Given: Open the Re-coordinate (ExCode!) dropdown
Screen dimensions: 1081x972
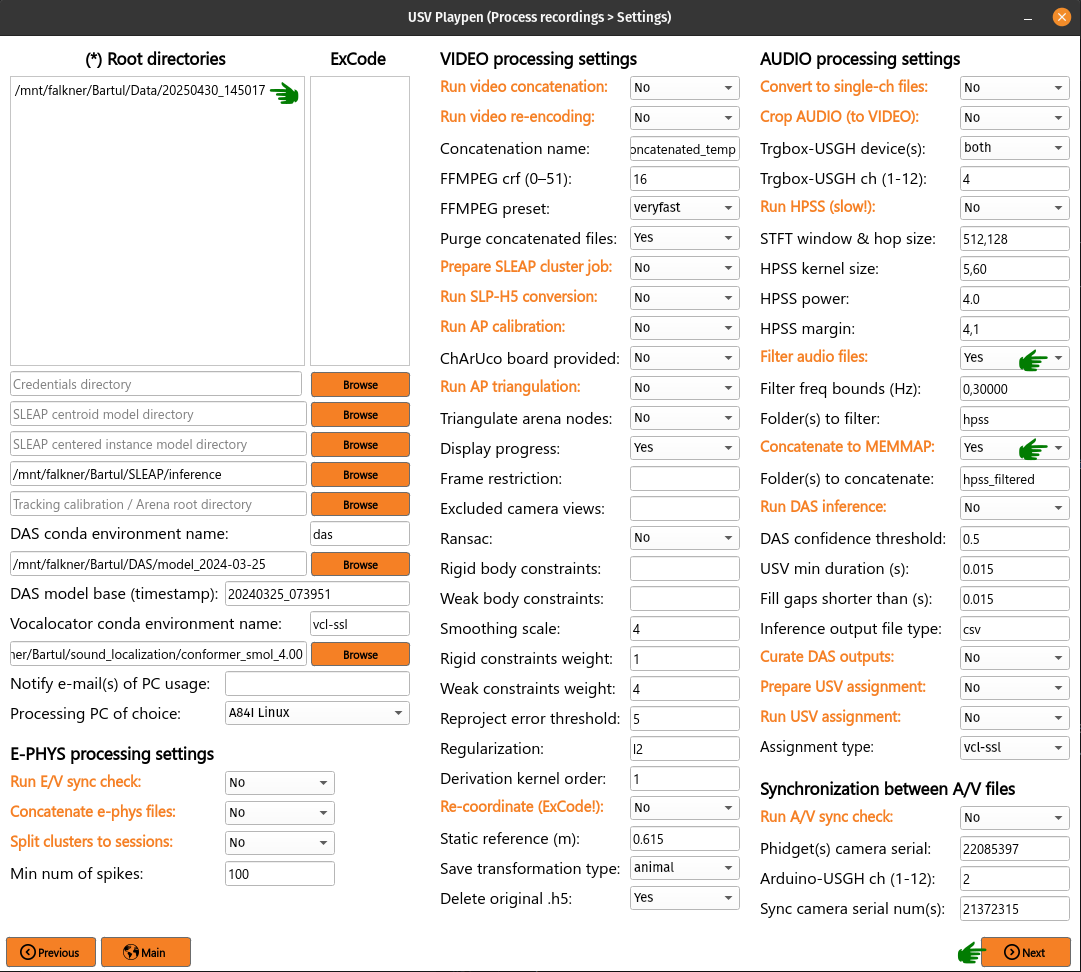Looking at the screenshot, I should coord(684,807).
